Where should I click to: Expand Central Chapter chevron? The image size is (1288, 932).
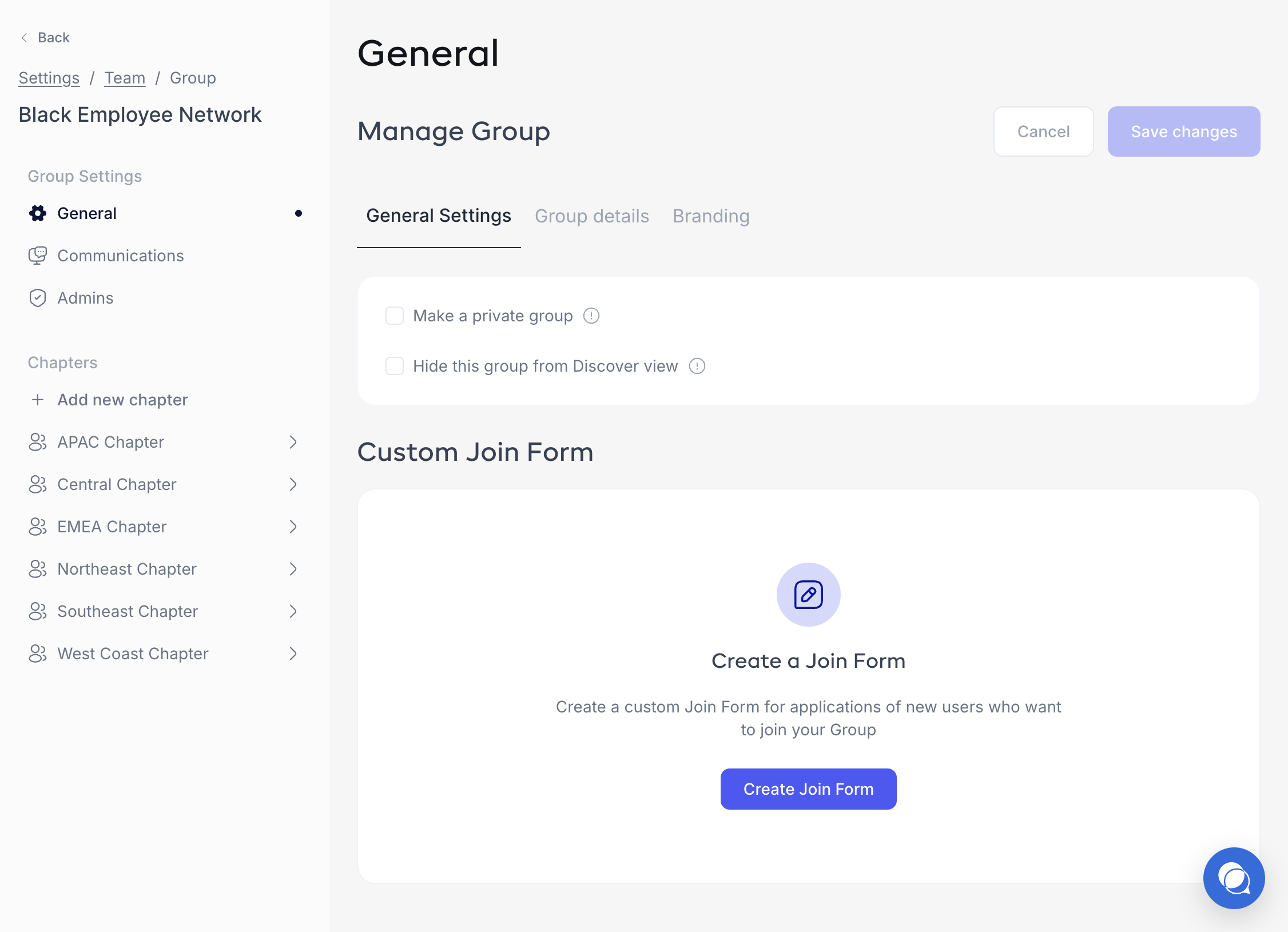click(x=293, y=484)
